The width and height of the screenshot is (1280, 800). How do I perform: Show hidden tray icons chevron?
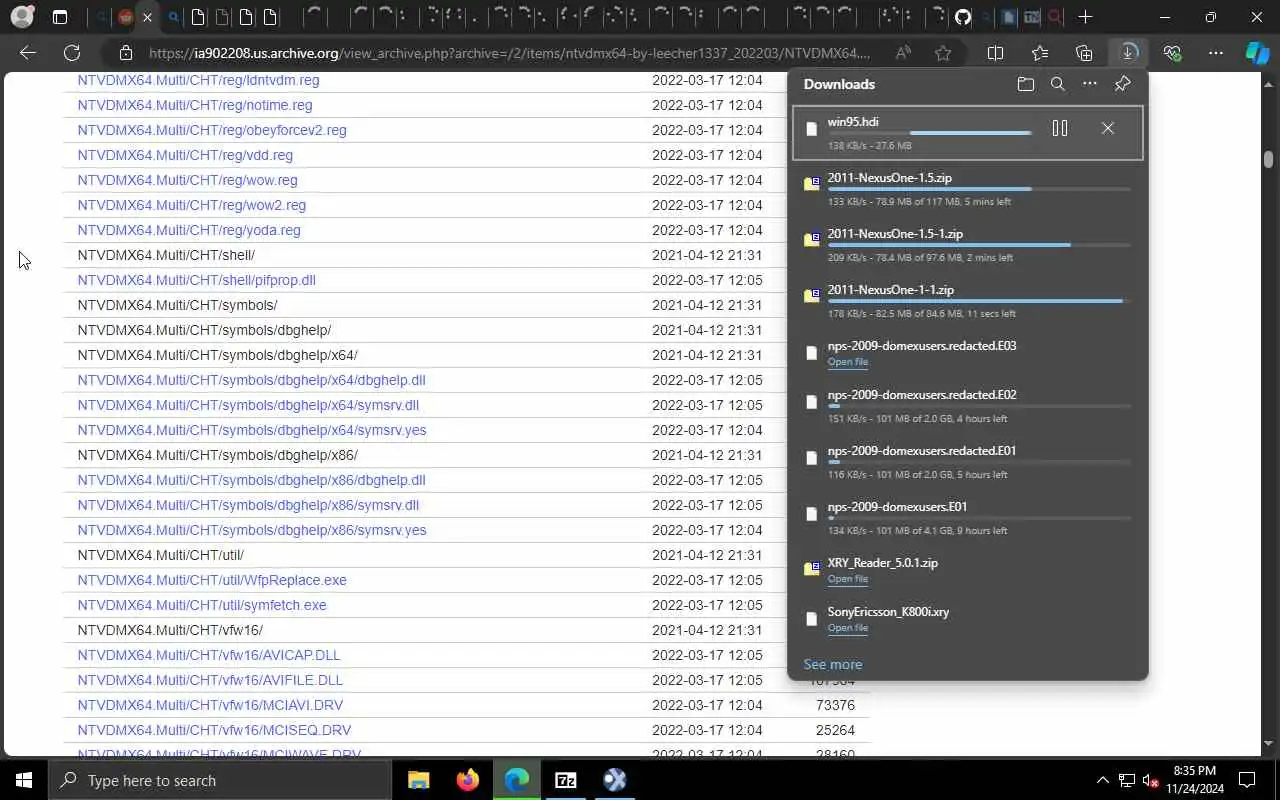[1103, 780]
